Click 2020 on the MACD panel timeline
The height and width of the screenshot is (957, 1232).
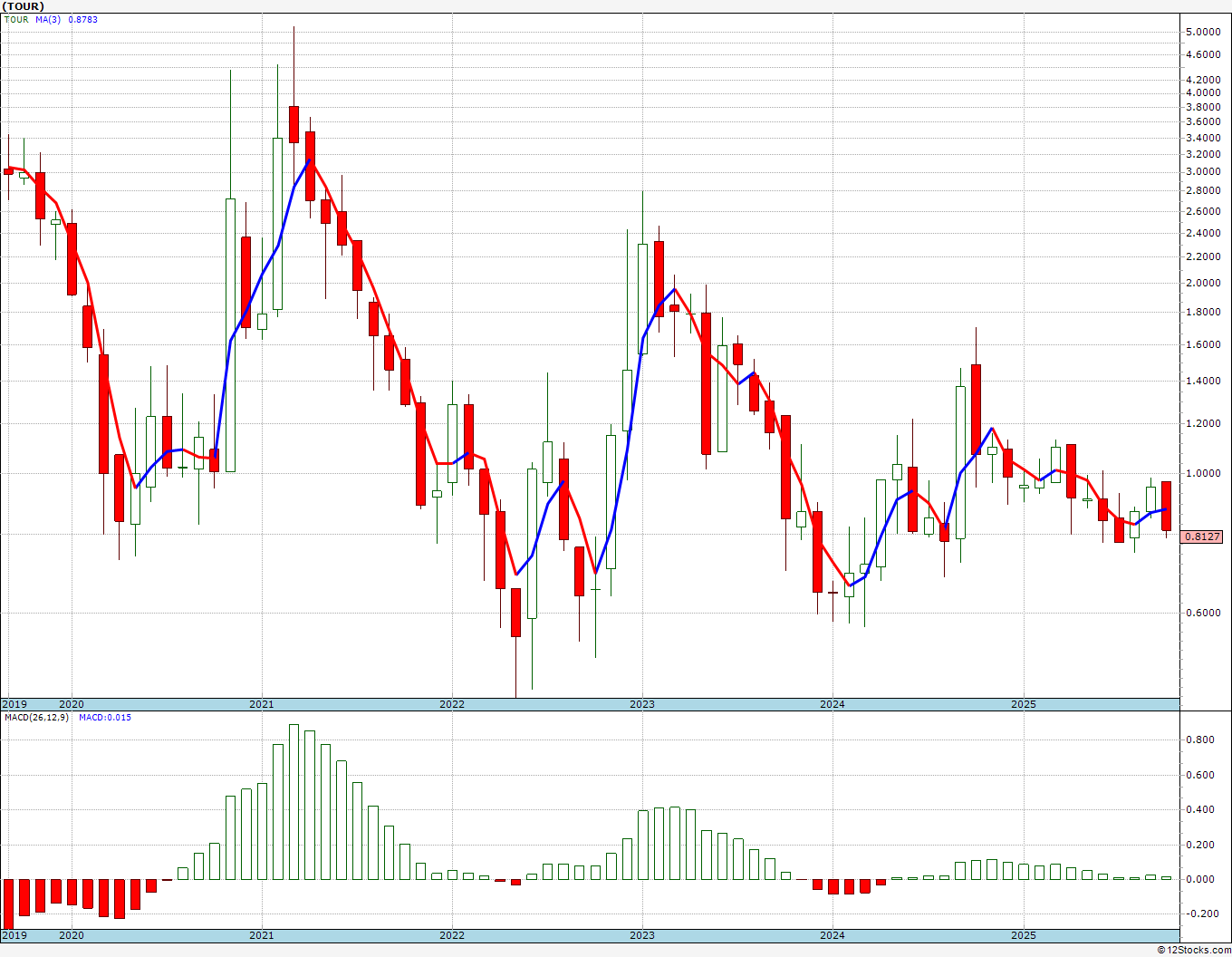[71, 935]
